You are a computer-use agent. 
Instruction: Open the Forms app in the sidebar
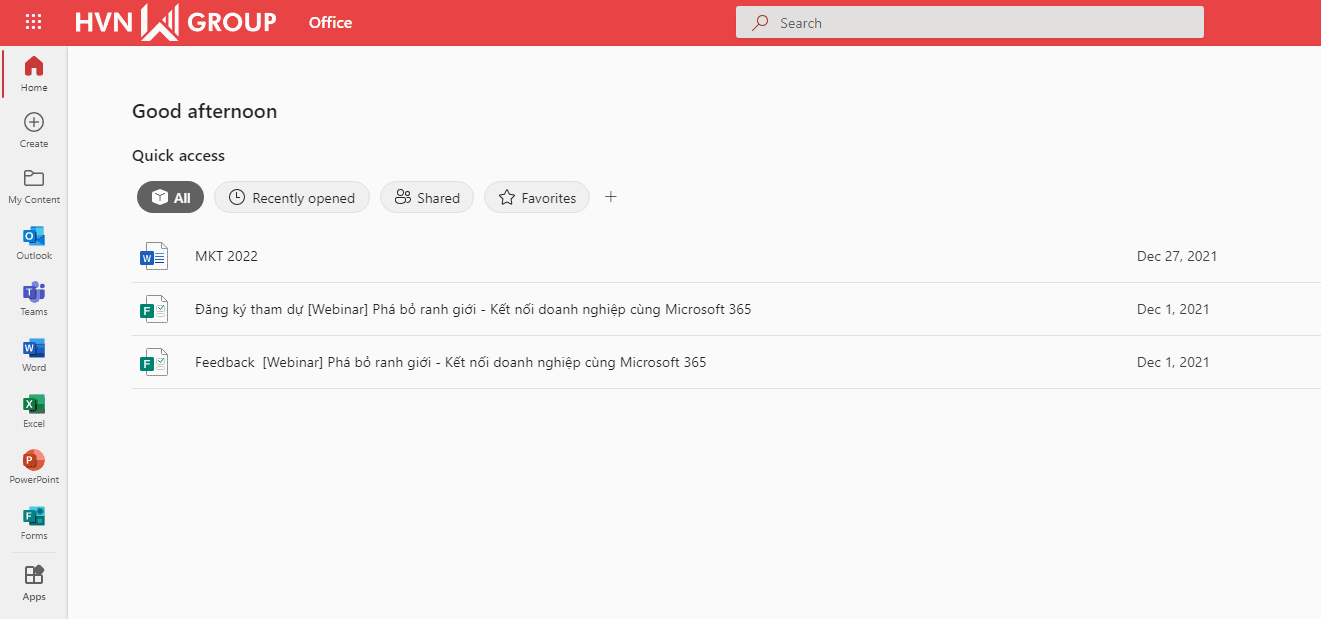[34, 522]
